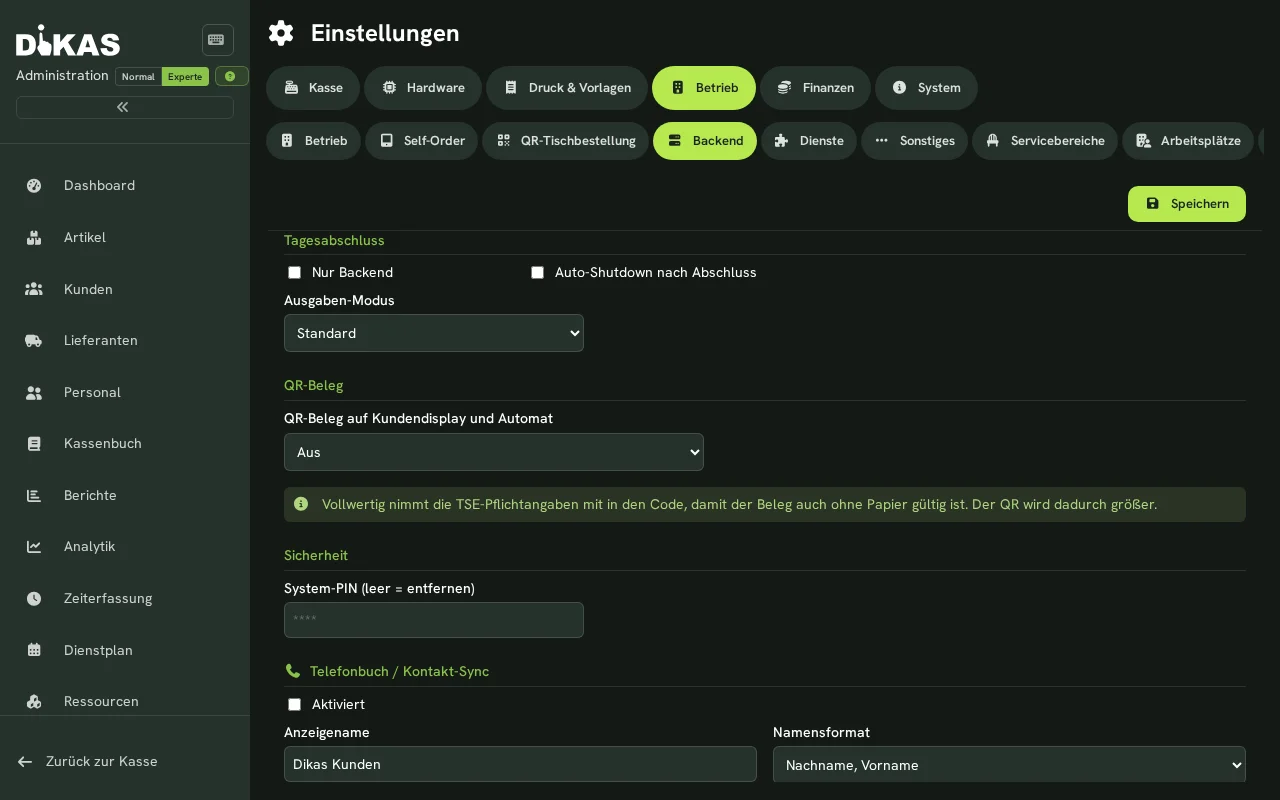Select the Servicebereiche sub-tab
The image size is (1280, 800).
[1045, 141]
